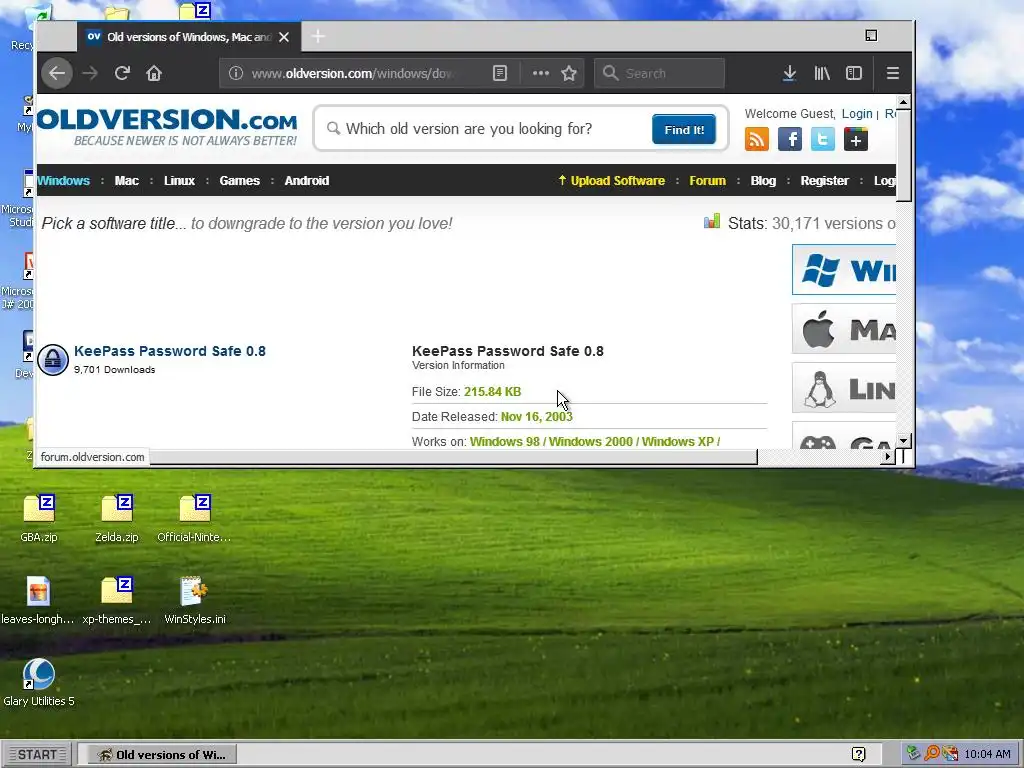The width and height of the screenshot is (1024, 768).
Task: Click the Stats bar chart icon
Action: coord(712,221)
